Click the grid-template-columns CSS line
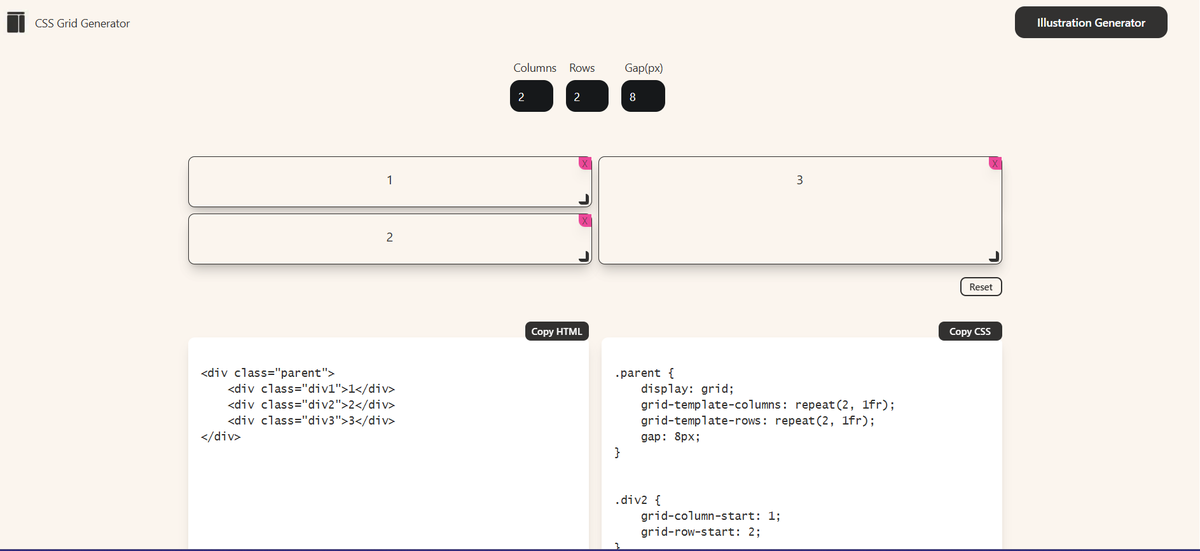Screen dimensions: 1200x551 pyautogui.click(x=768, y=405)
